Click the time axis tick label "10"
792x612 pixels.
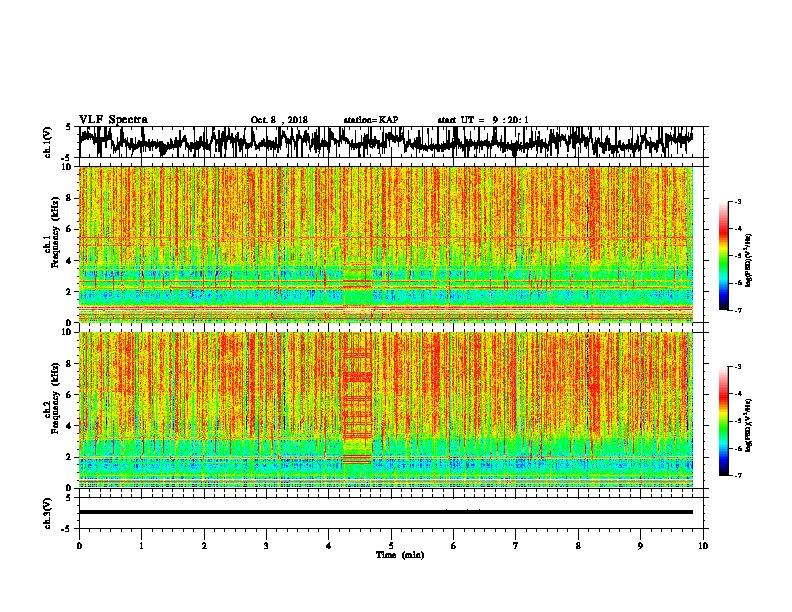pyautogui.click(x=703, y=546)
